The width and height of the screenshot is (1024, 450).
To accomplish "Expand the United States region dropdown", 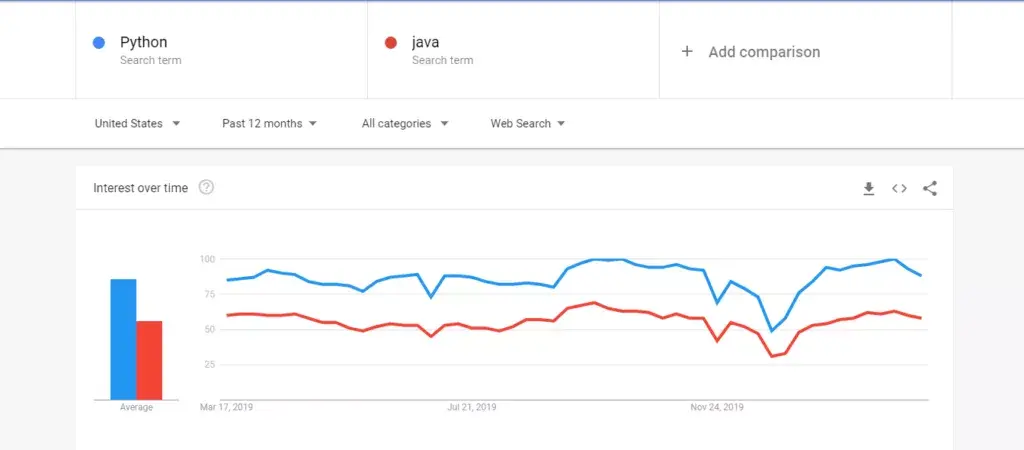I will point(137,124).
